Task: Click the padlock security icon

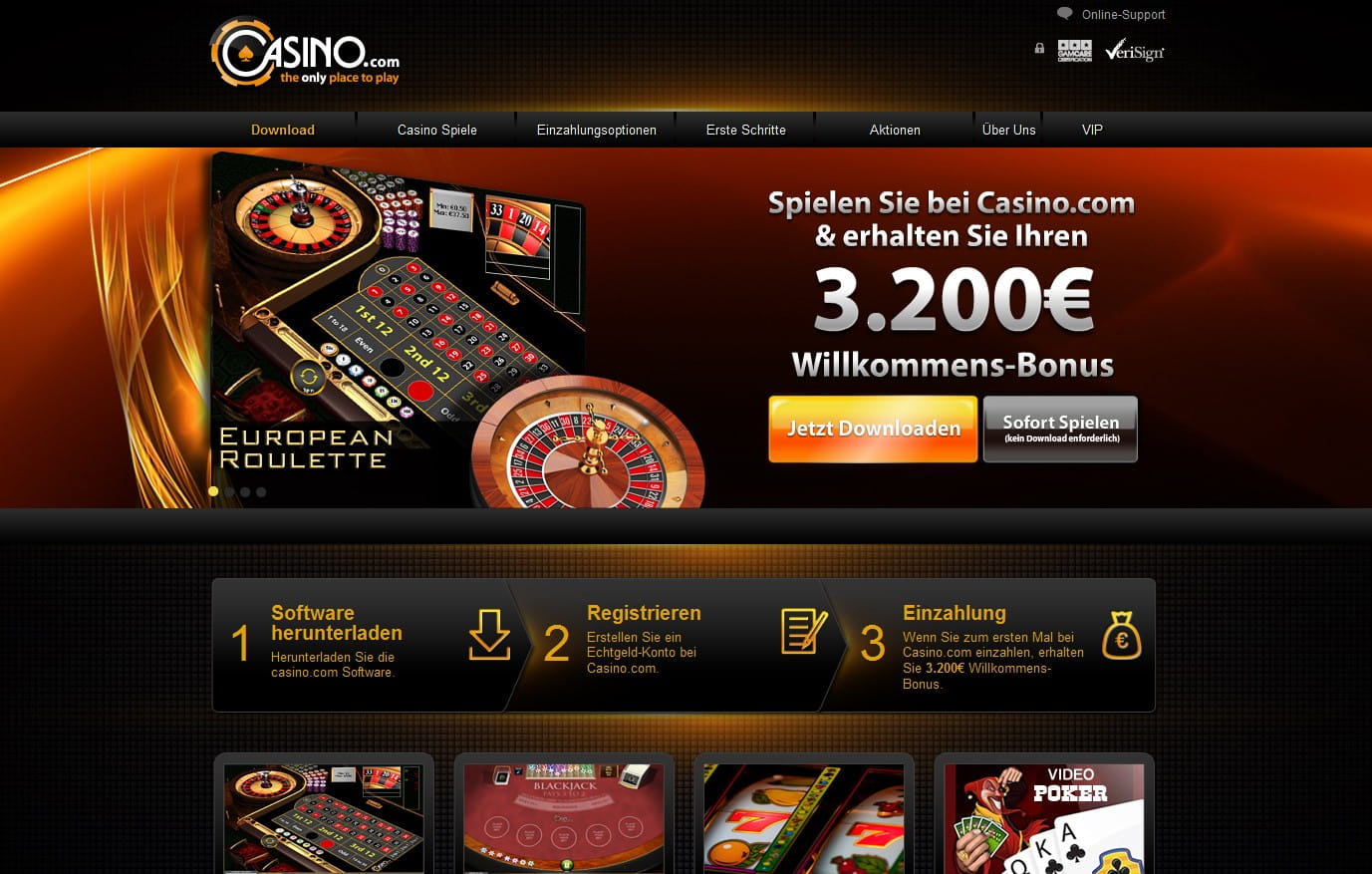Action: [x=1039, y=48]
